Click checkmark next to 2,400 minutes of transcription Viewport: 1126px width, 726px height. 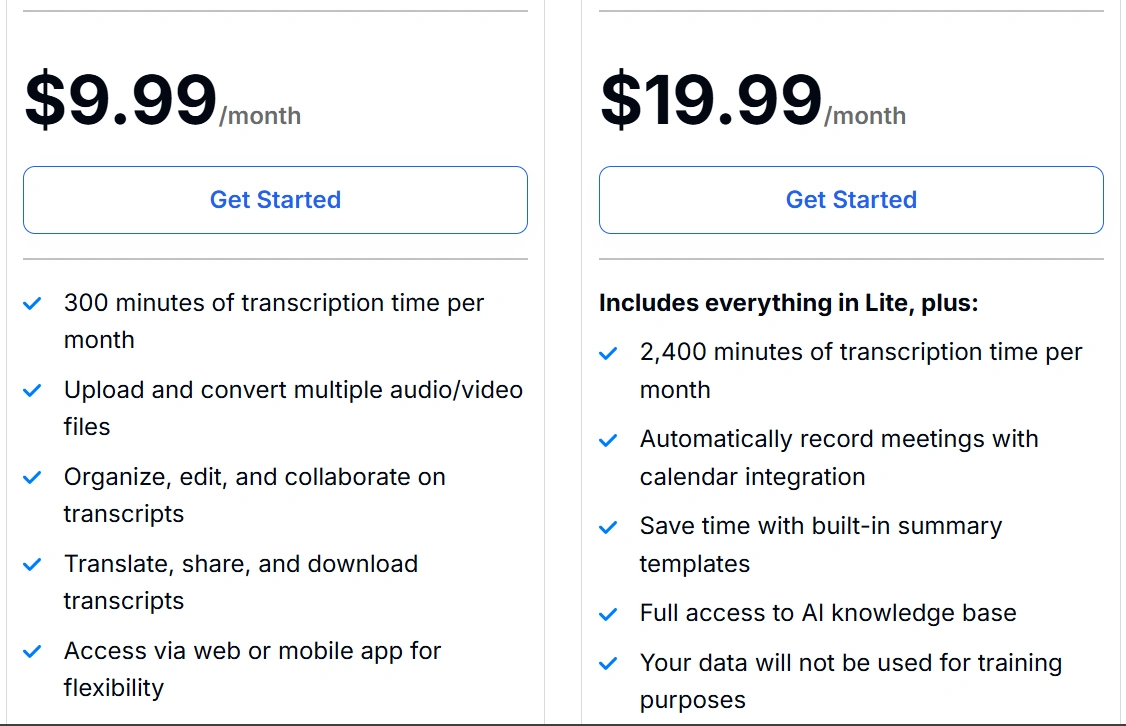coord(608,353)
